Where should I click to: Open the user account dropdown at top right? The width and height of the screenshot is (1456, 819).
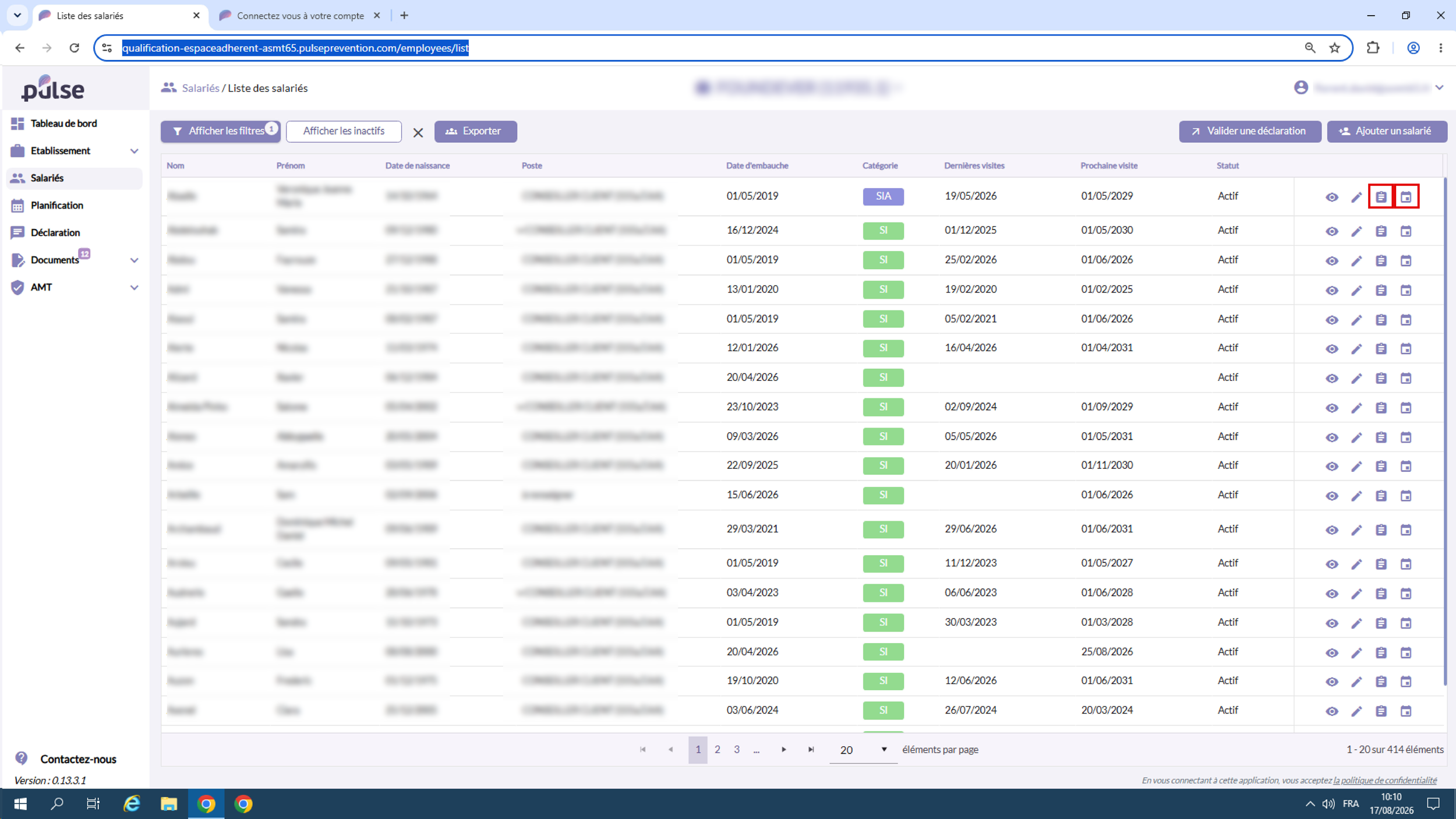tap(1439, 87)
